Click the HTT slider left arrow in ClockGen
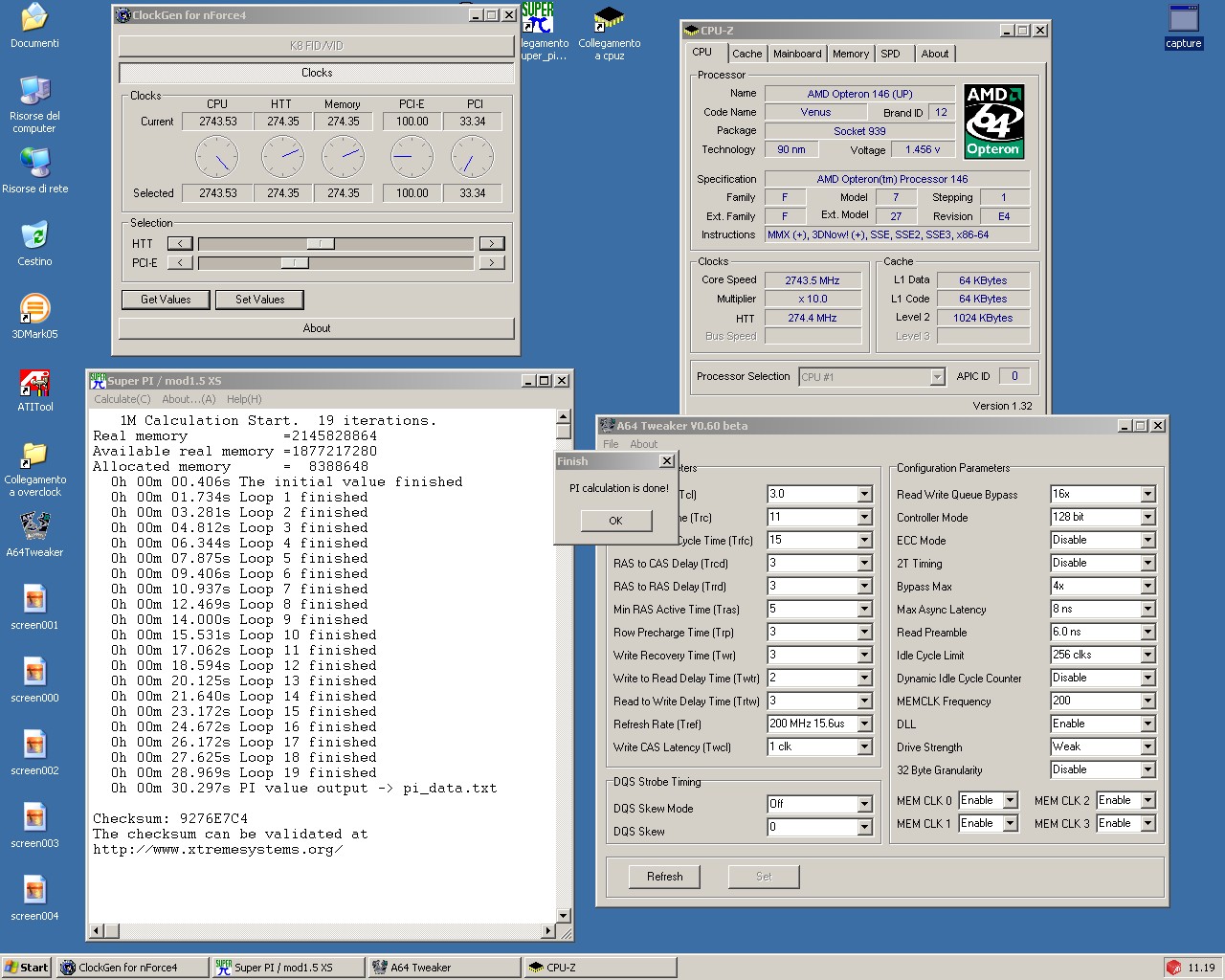1225x980 pixels. [x=180, y=243]
